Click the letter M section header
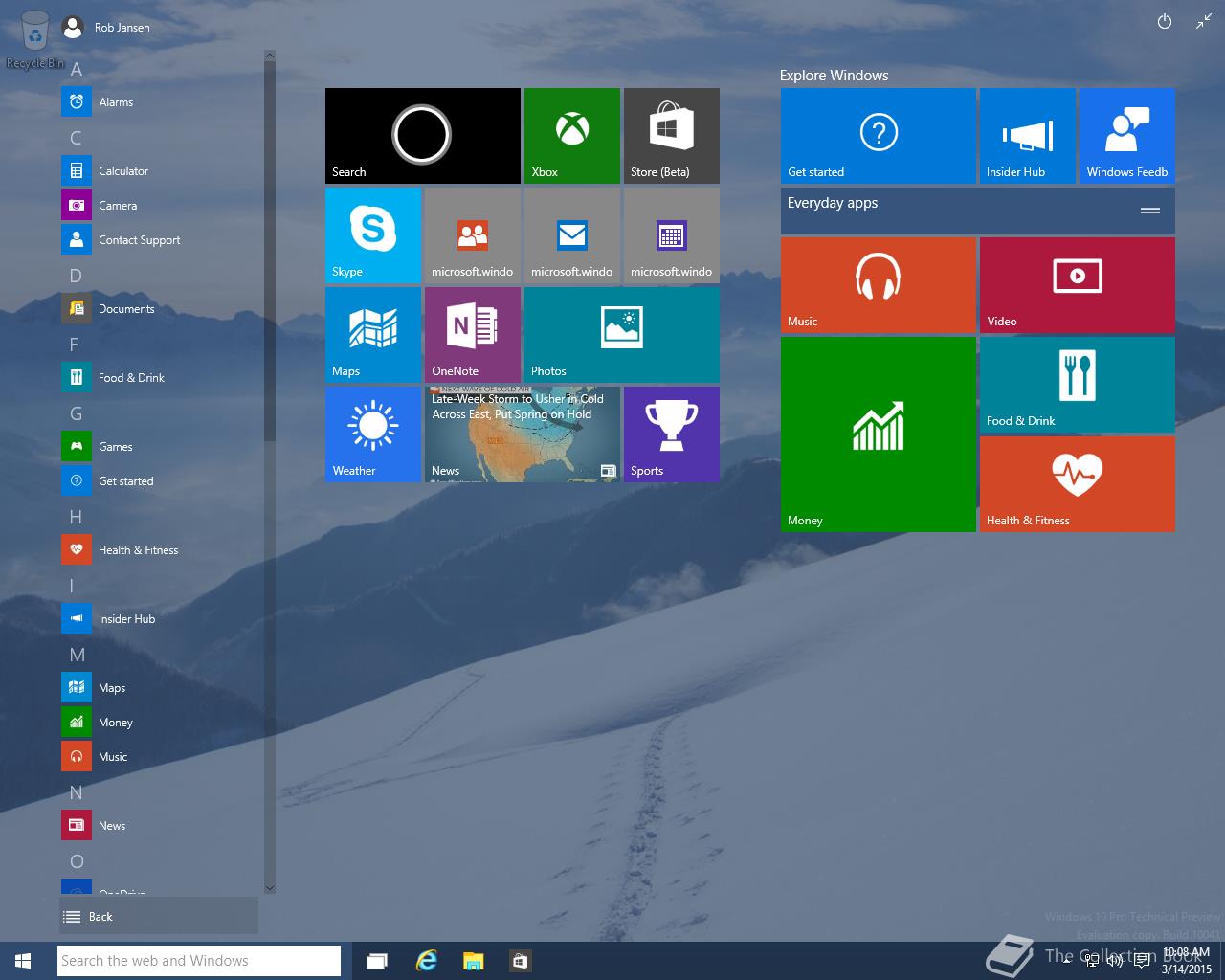The image size is (1225, 980). [78, 655]
